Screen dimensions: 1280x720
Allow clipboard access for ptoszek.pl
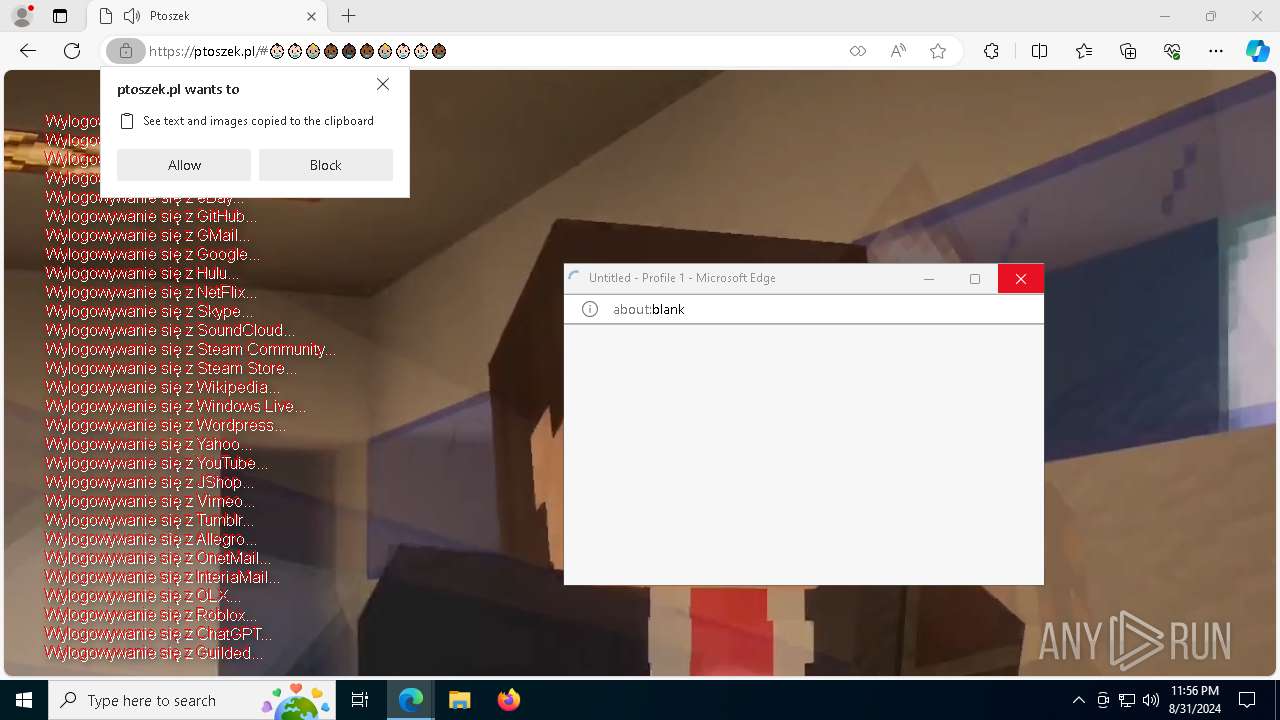184,165
